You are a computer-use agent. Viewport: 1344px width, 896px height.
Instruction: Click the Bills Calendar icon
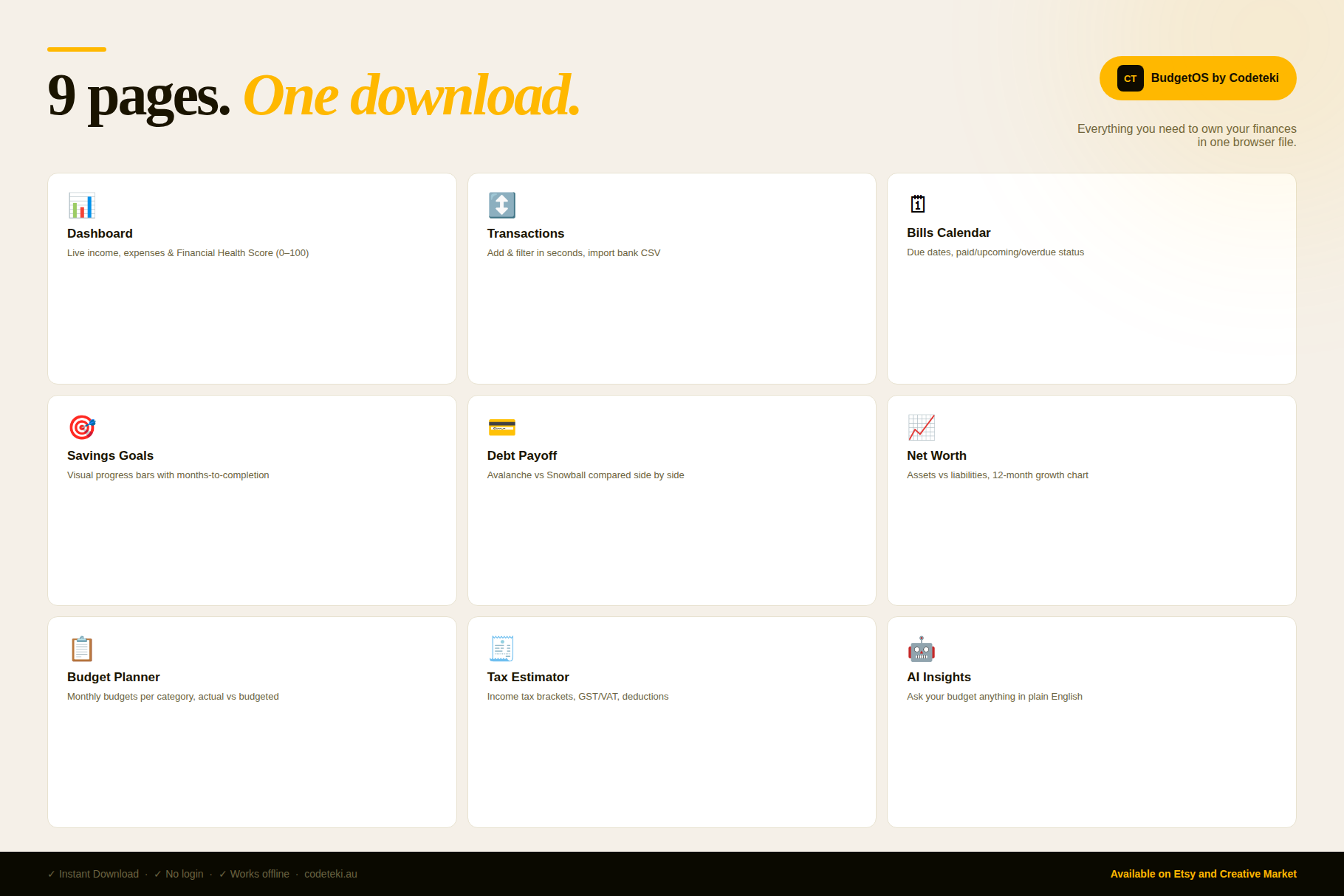click(x=918, y=204)
